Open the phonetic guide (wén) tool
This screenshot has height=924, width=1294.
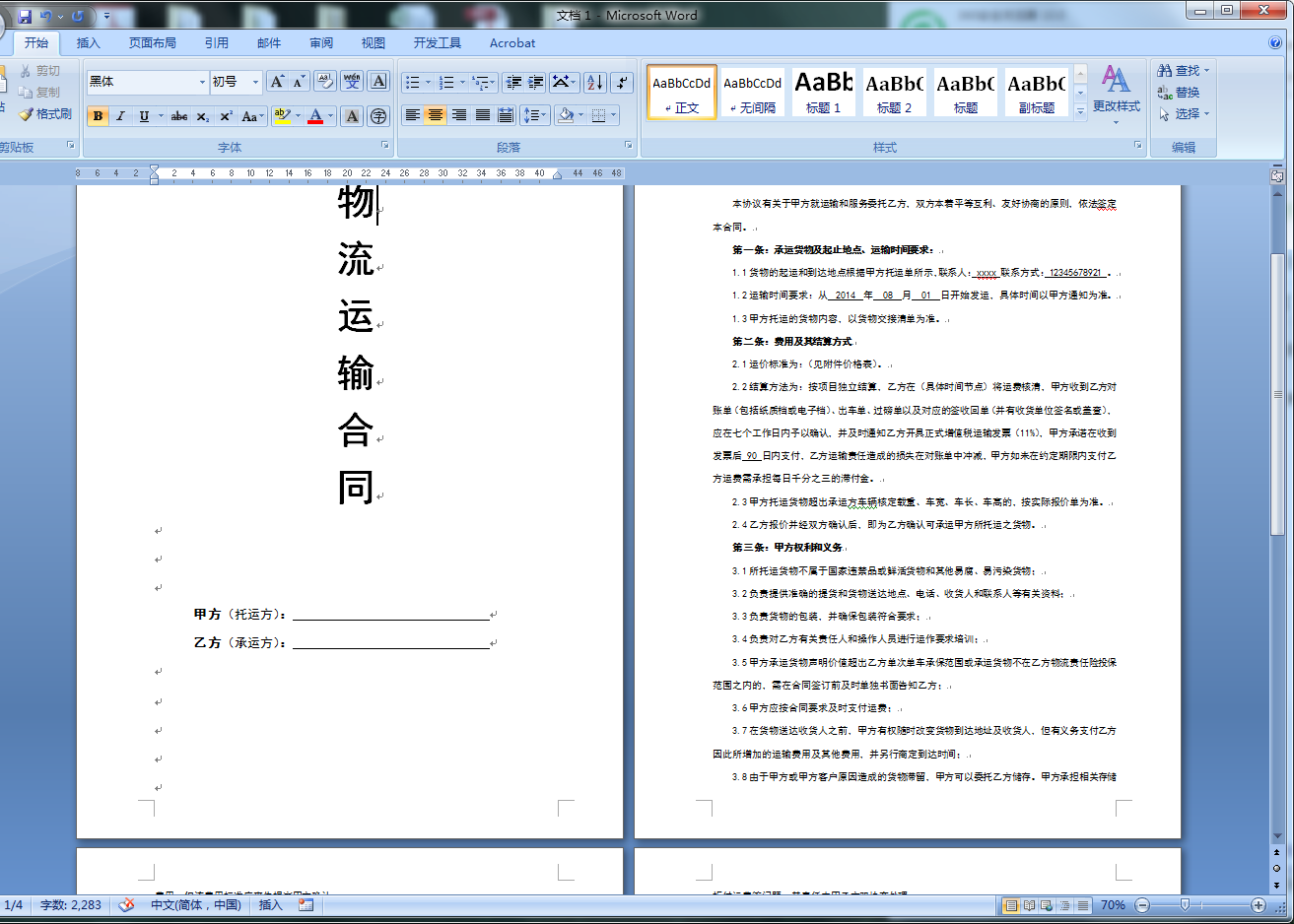(x=352, y=82)
